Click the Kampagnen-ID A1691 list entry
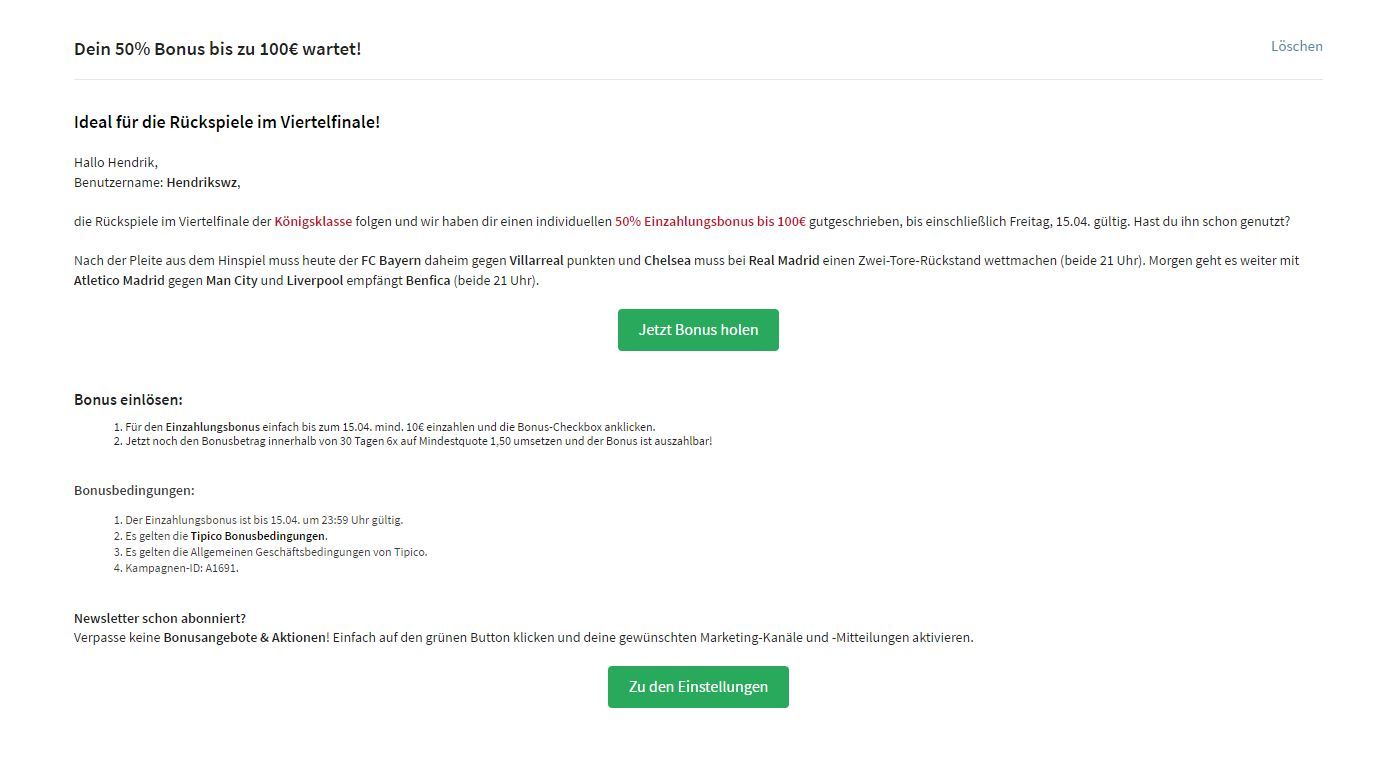 [181, 568]
